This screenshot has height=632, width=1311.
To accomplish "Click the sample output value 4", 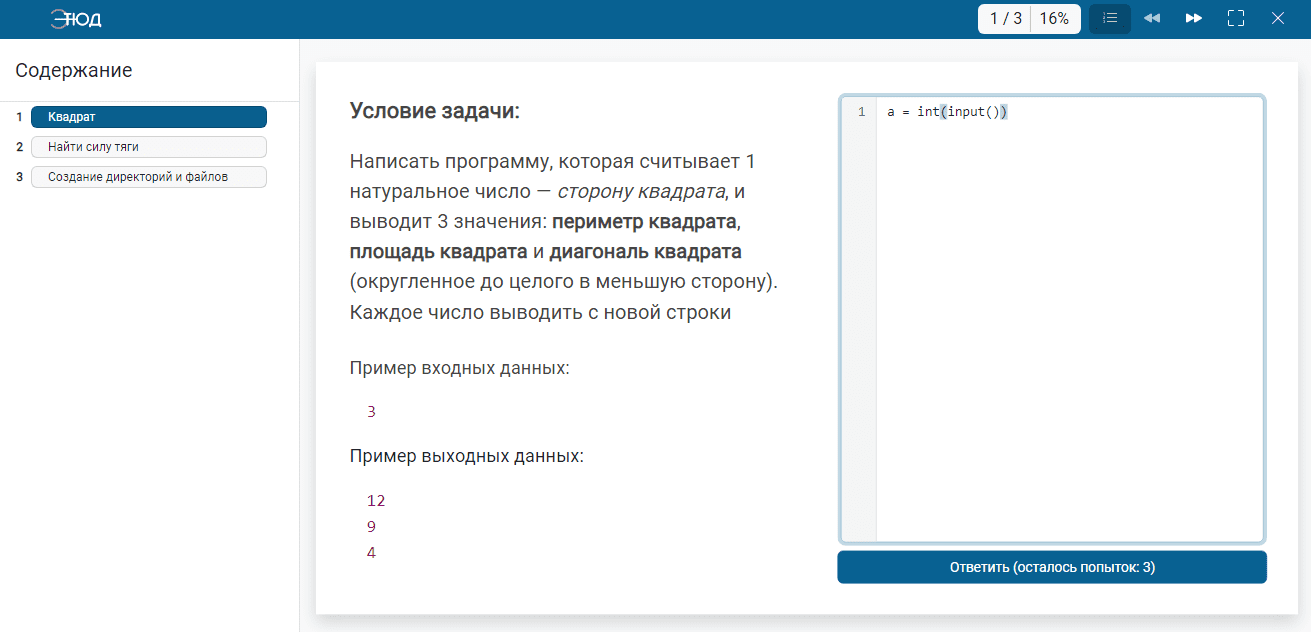I will click(x=371, y=552).
